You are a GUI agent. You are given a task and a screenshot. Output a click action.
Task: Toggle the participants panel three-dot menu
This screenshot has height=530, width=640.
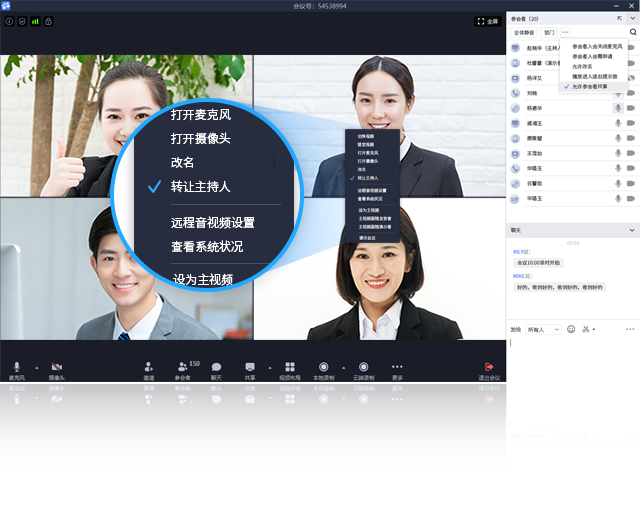click(565, 32)
